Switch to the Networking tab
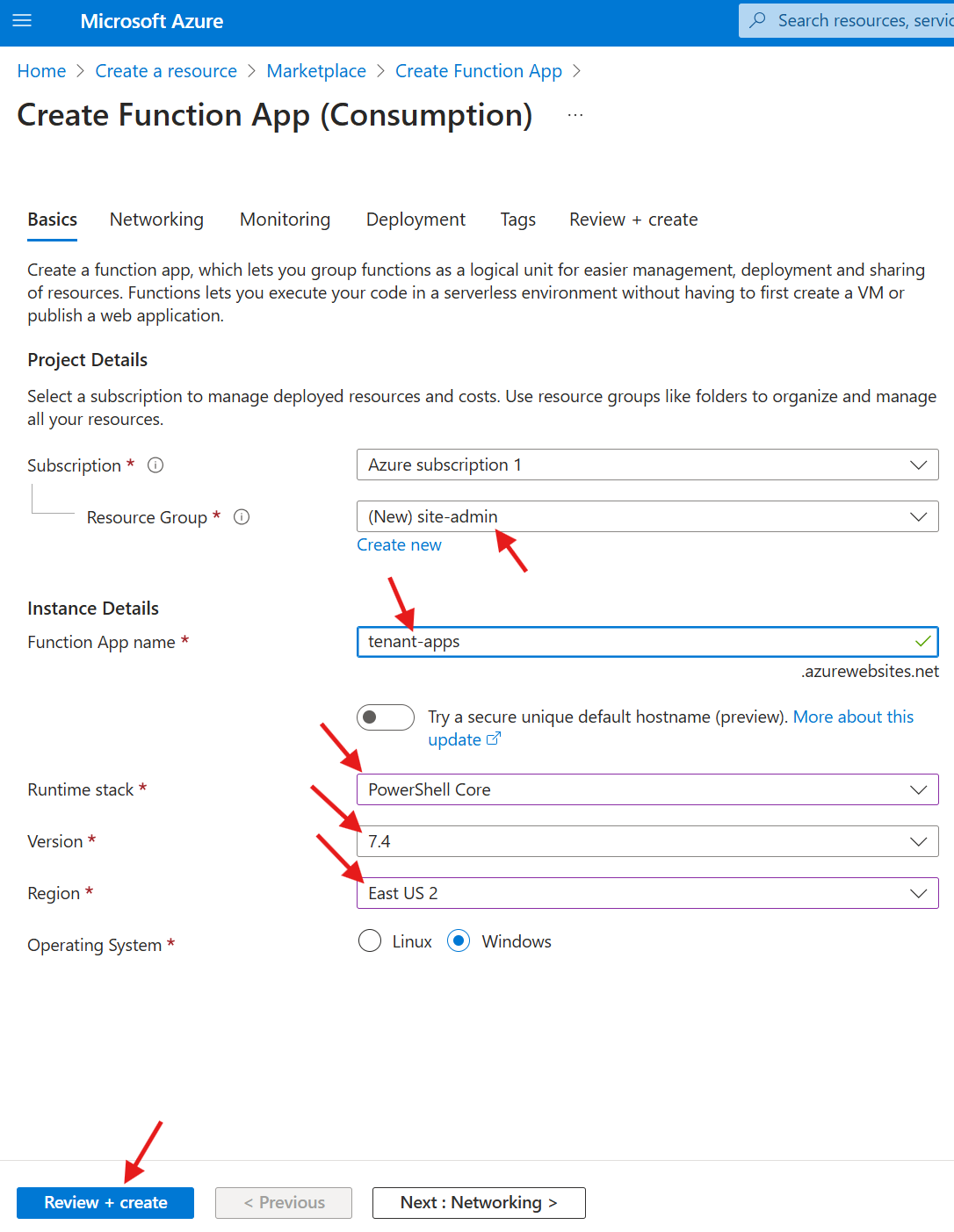The image size is (954, 1232). tap(156, 220)
